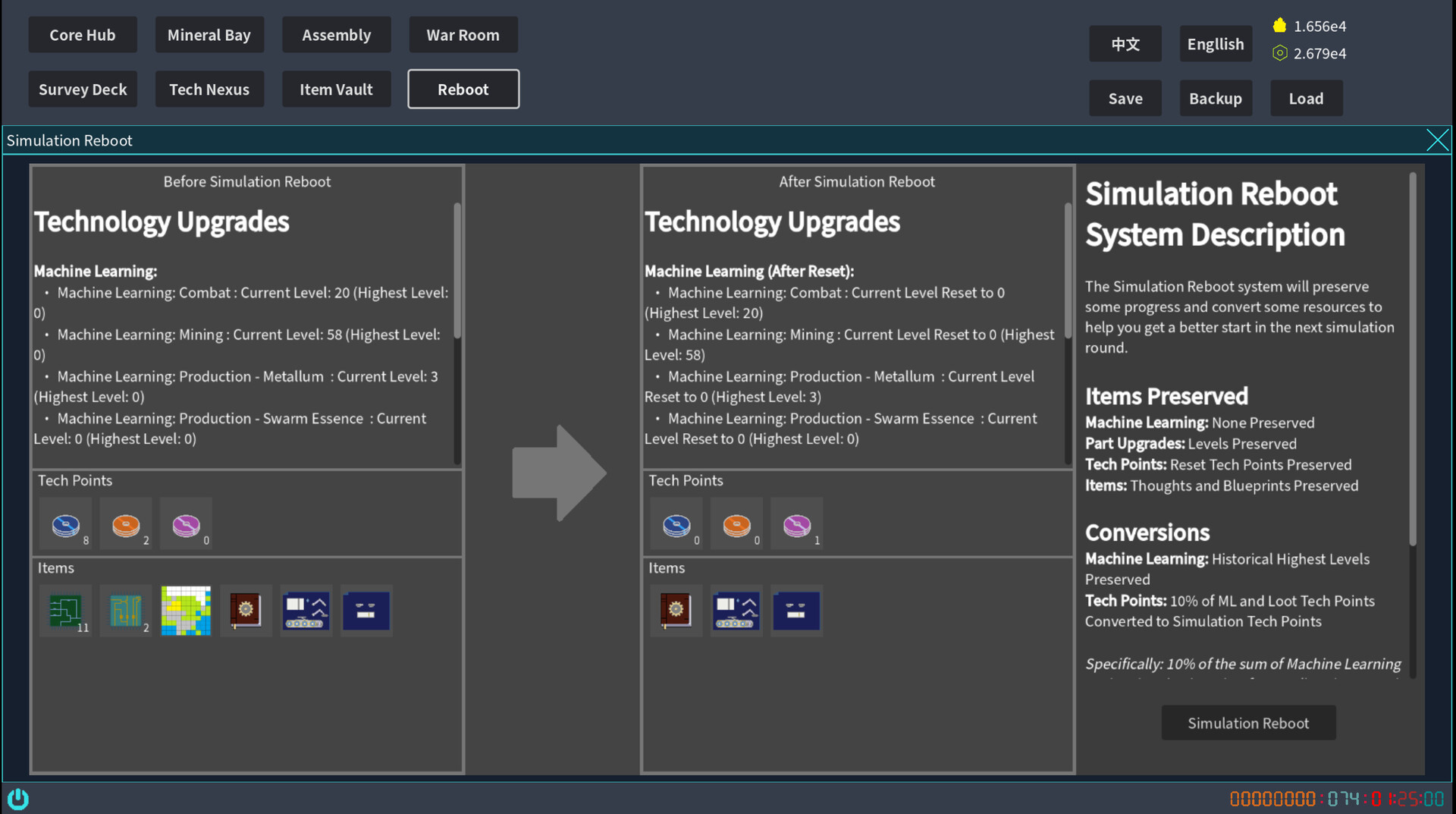Click the yellow currency icon top right
Image resolution: width=1456 pixels, height=814 pixels.
[x=1281, y=25]
